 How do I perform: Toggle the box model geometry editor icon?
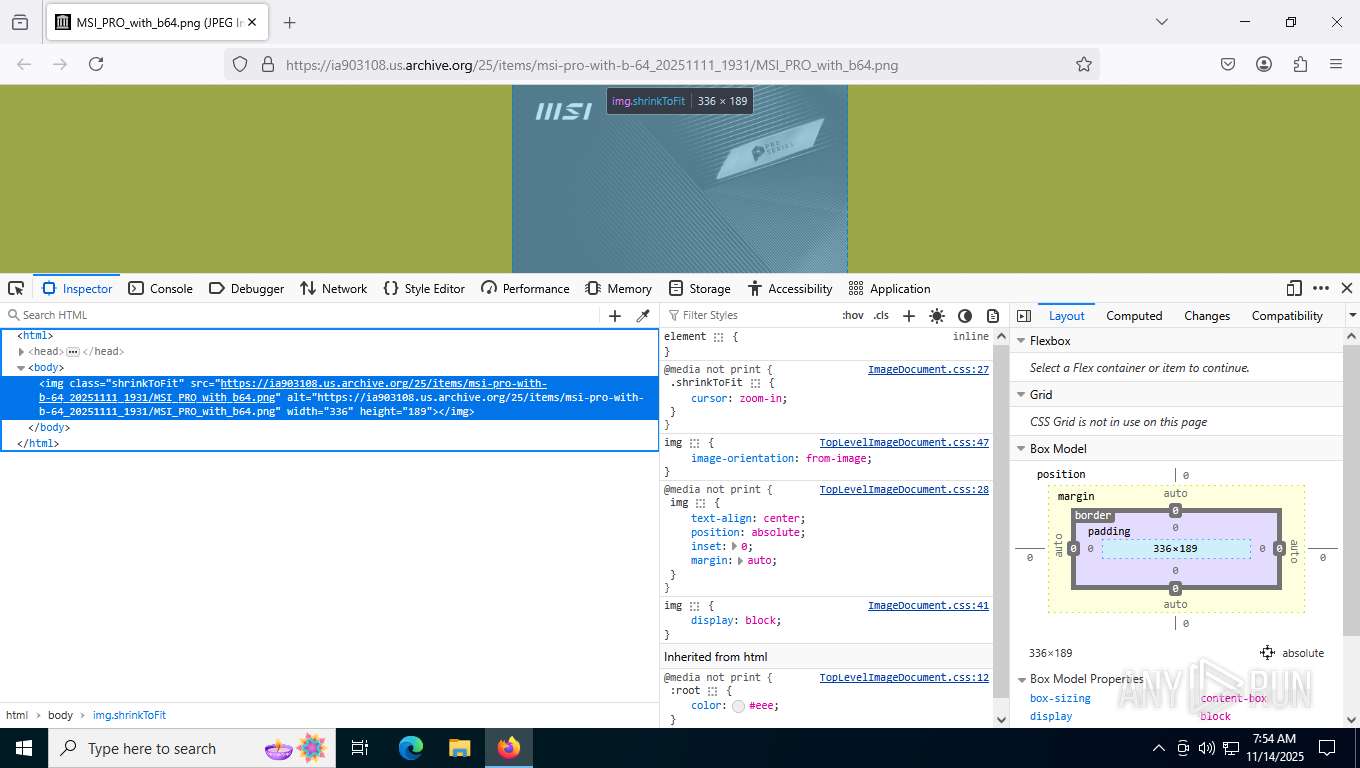tap(1267, 653)
